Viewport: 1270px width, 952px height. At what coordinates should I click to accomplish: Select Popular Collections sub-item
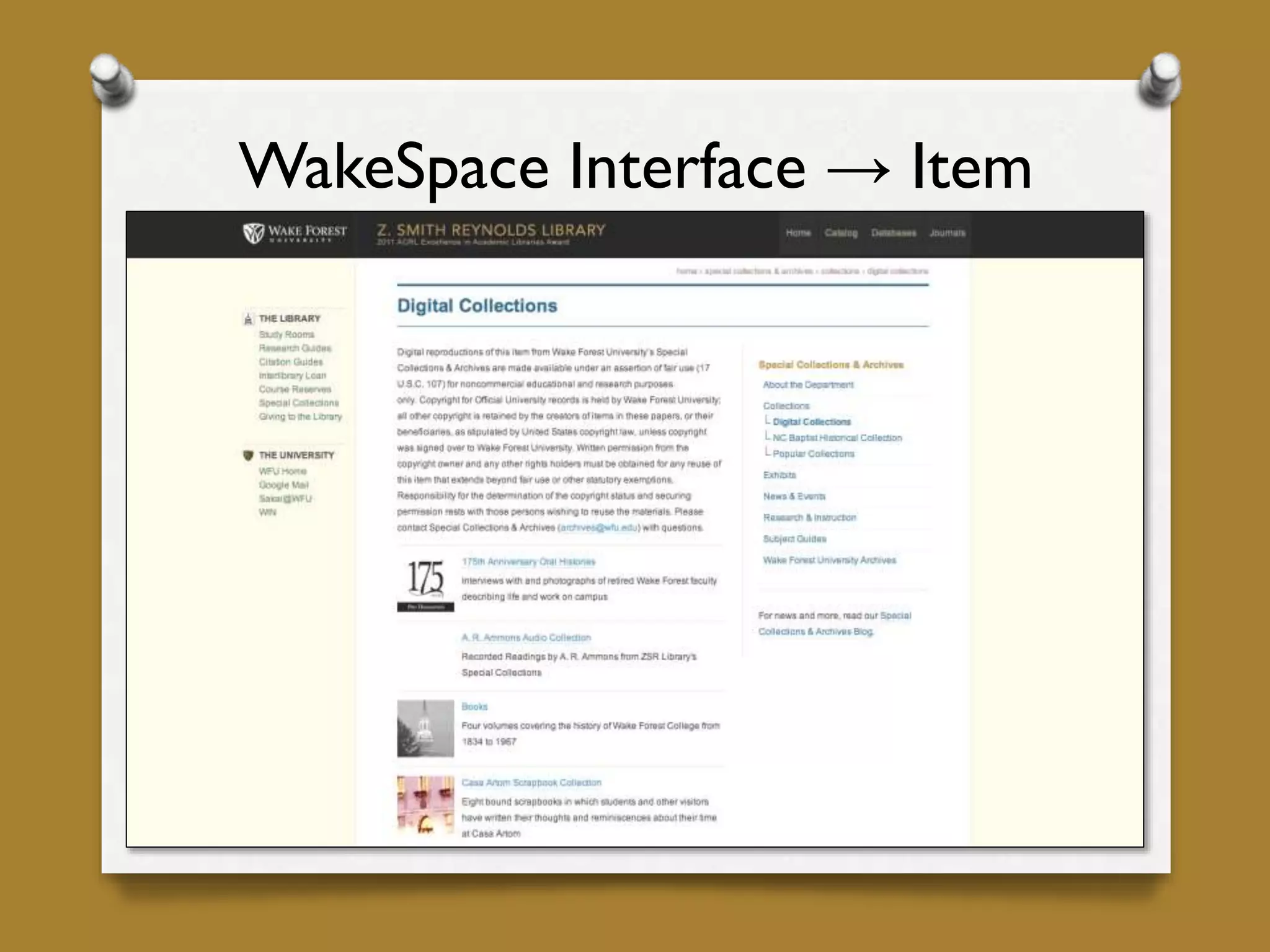coord(814,454)
